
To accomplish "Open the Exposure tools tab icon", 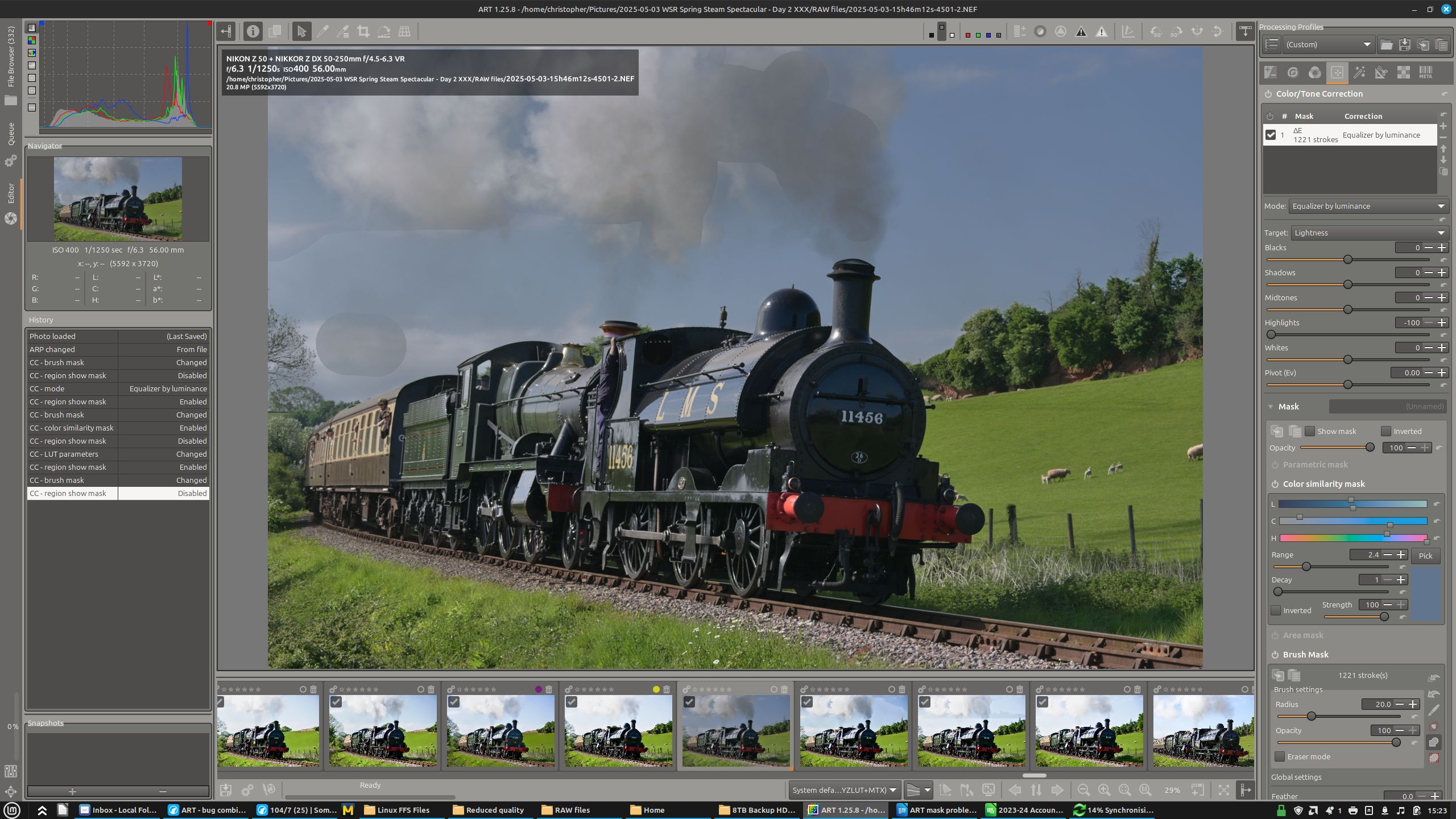I will [x=1270, y=72].
